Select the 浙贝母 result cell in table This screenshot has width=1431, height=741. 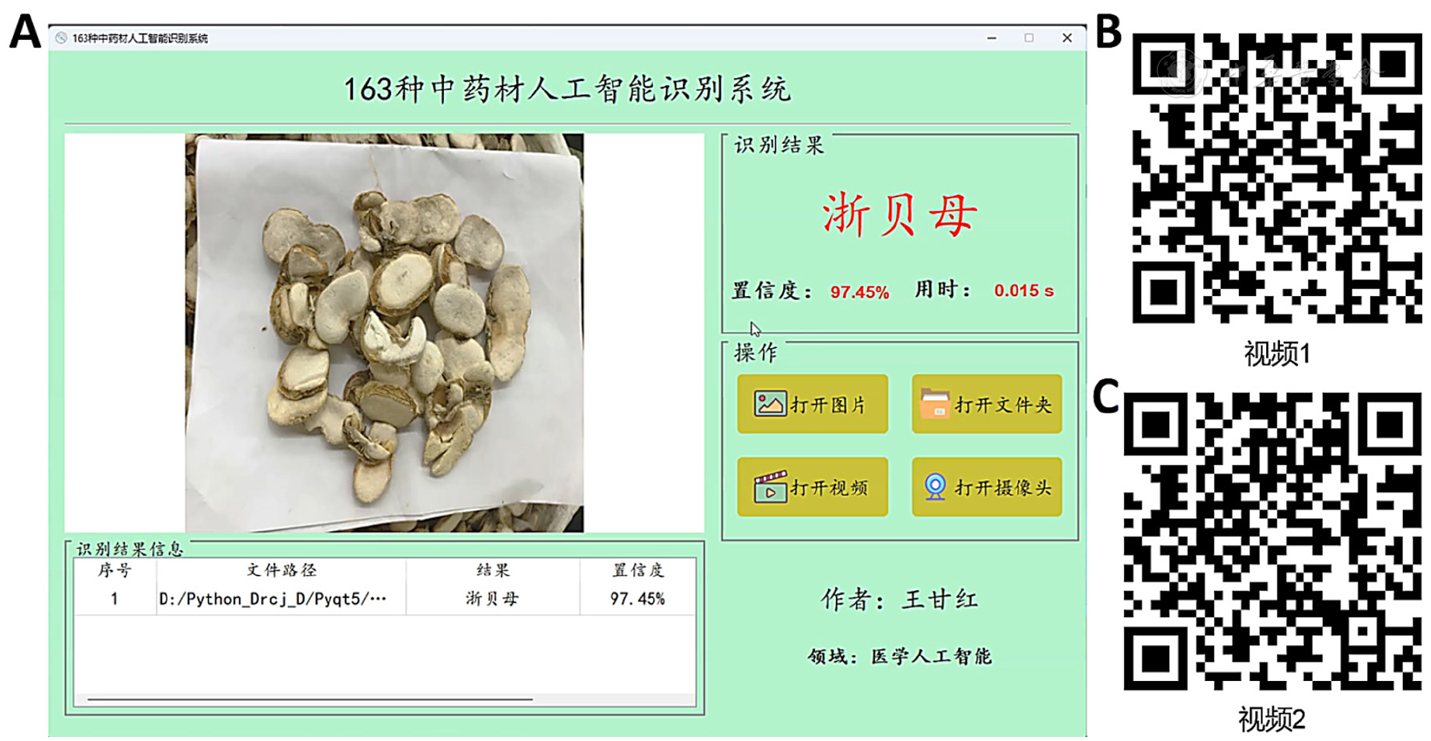point(492,599)
